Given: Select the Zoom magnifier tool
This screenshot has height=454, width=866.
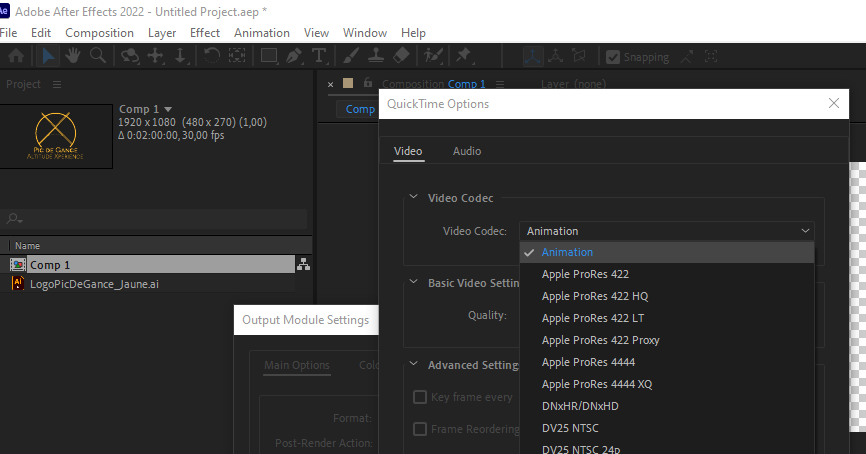Looking at the screenshot, I should tap(99, 57).
